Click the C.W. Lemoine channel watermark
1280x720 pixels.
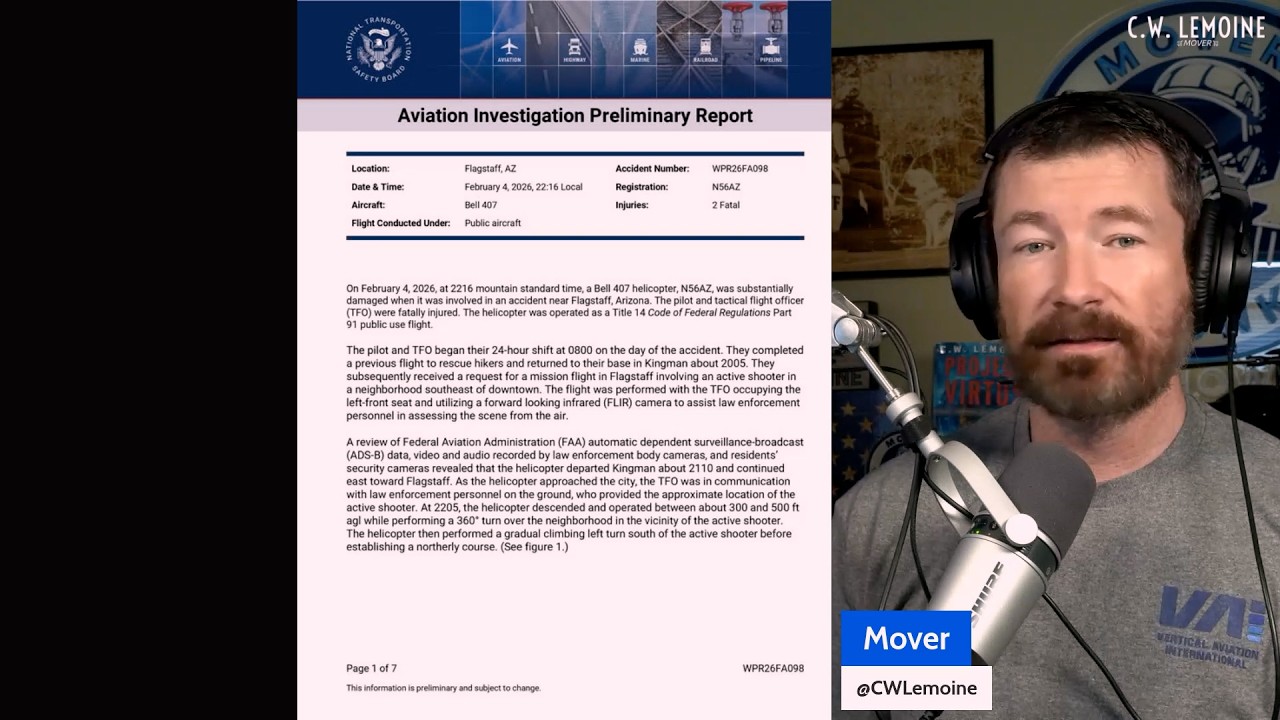pos(1196,30)
